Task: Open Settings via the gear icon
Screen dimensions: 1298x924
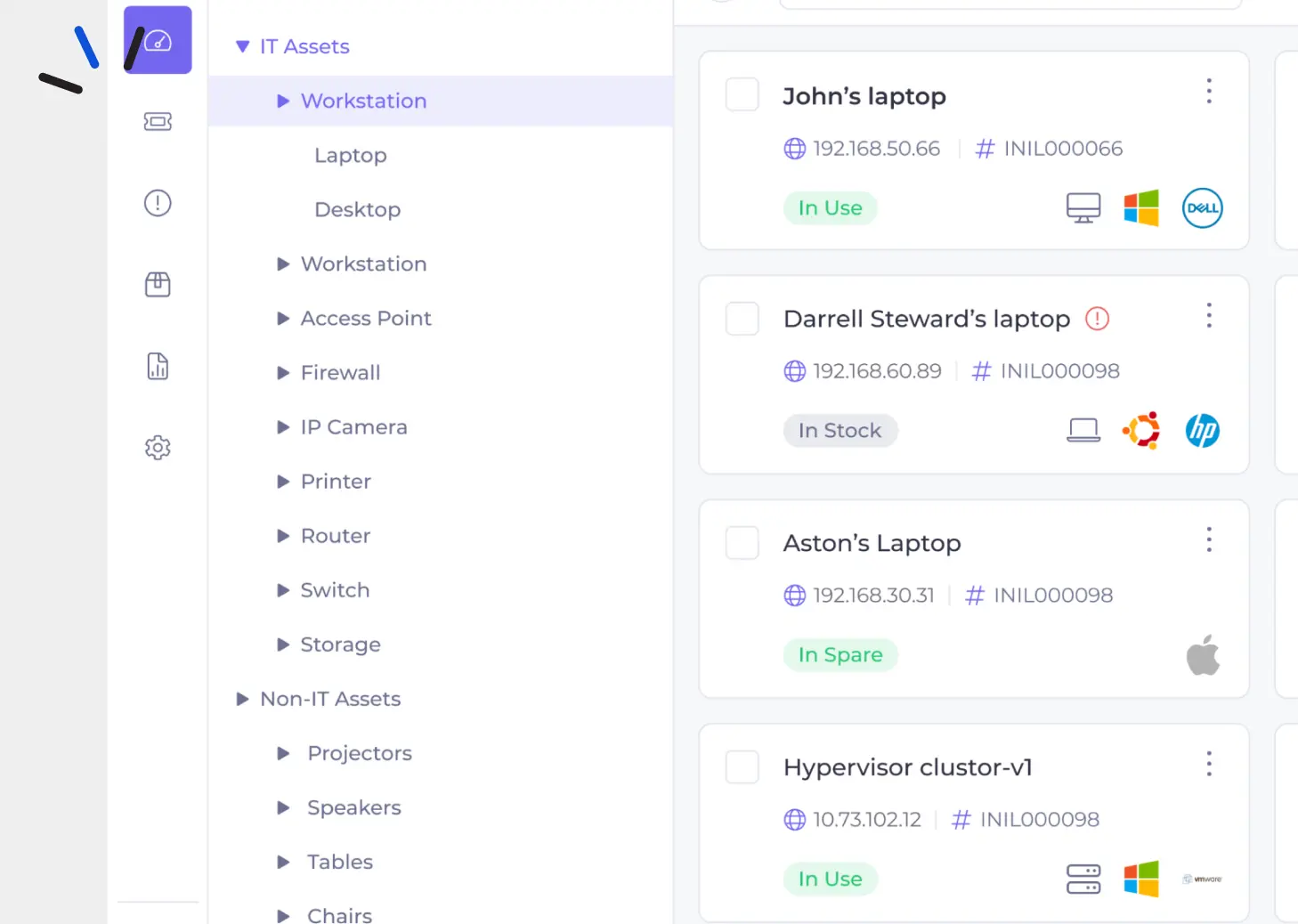Action: (158, 447)
